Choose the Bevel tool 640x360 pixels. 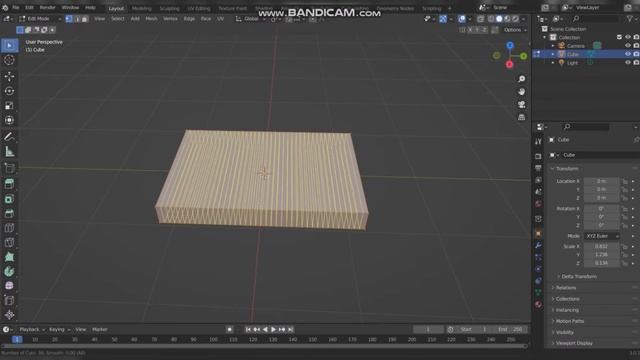9,213
